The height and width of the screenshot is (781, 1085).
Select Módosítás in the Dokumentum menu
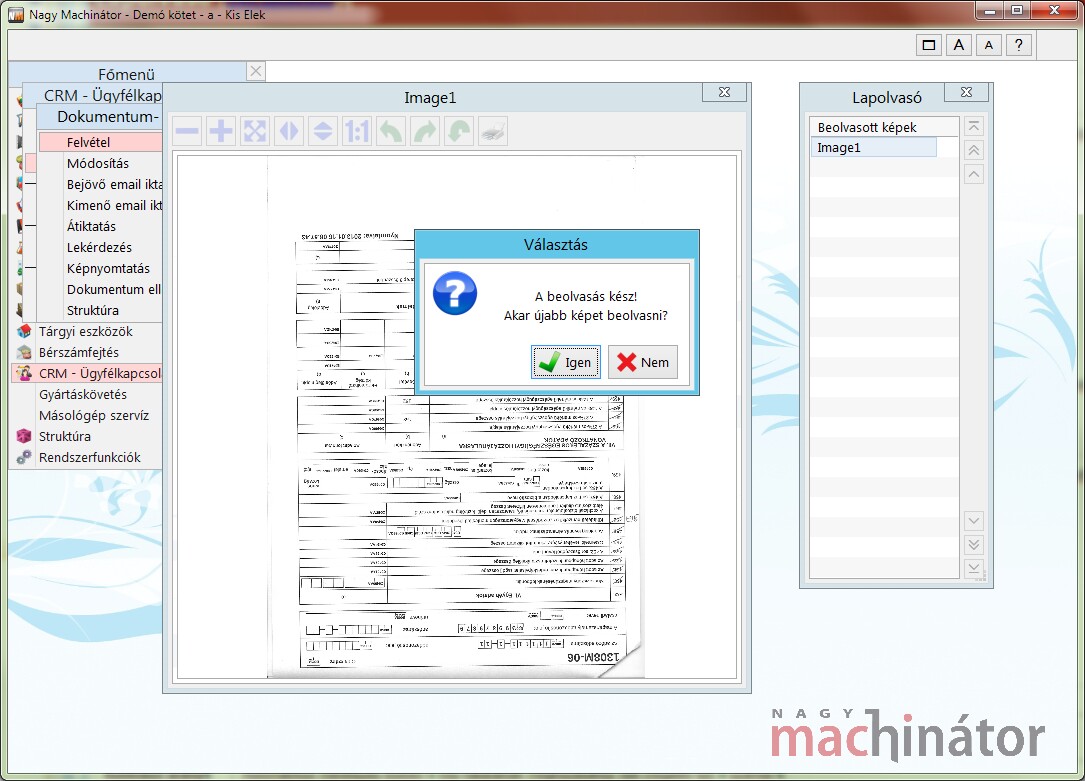coord(98,163)
